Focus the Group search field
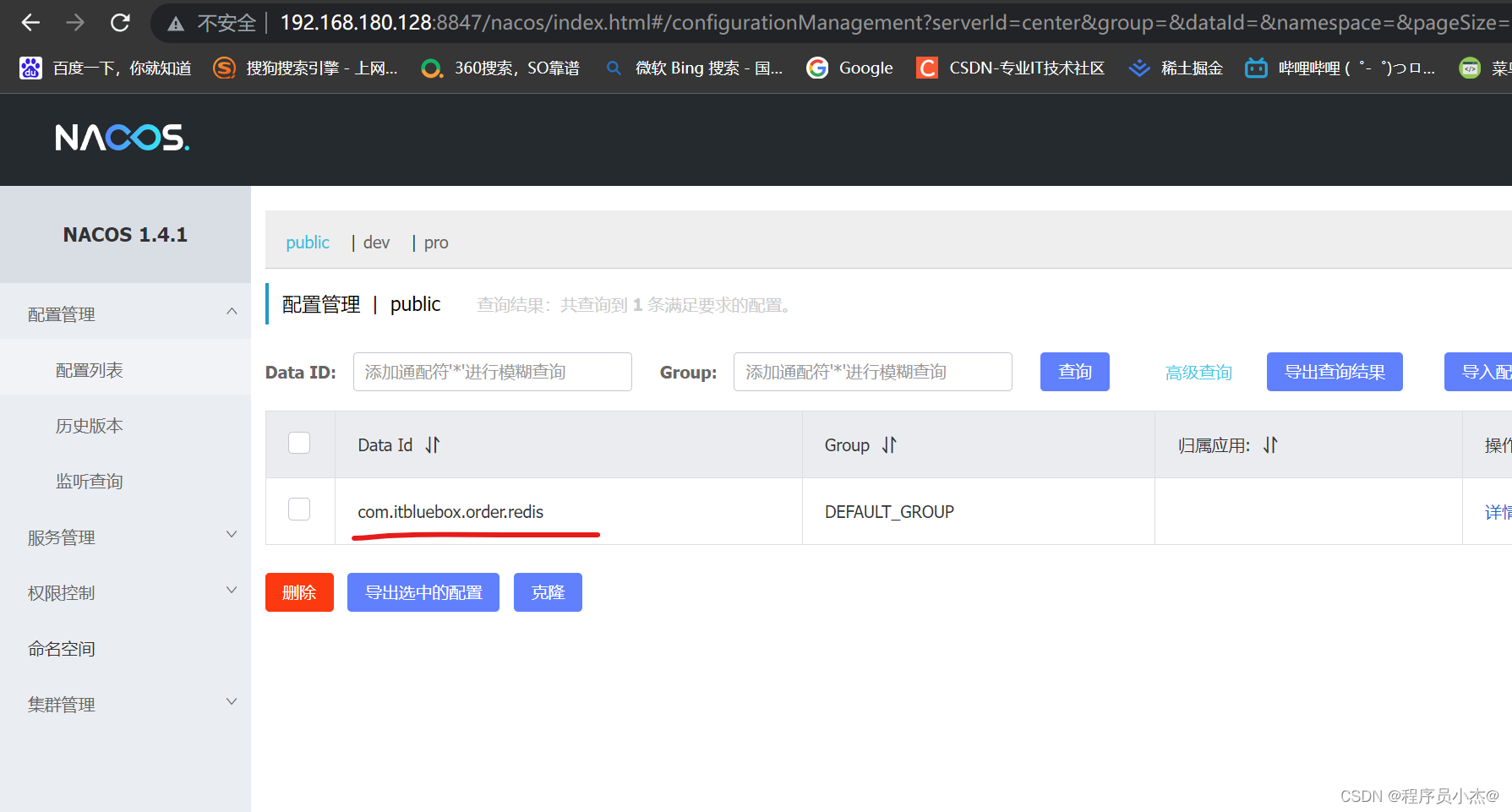The height and width of the screenshot is (812, 1512). (873, 372)
